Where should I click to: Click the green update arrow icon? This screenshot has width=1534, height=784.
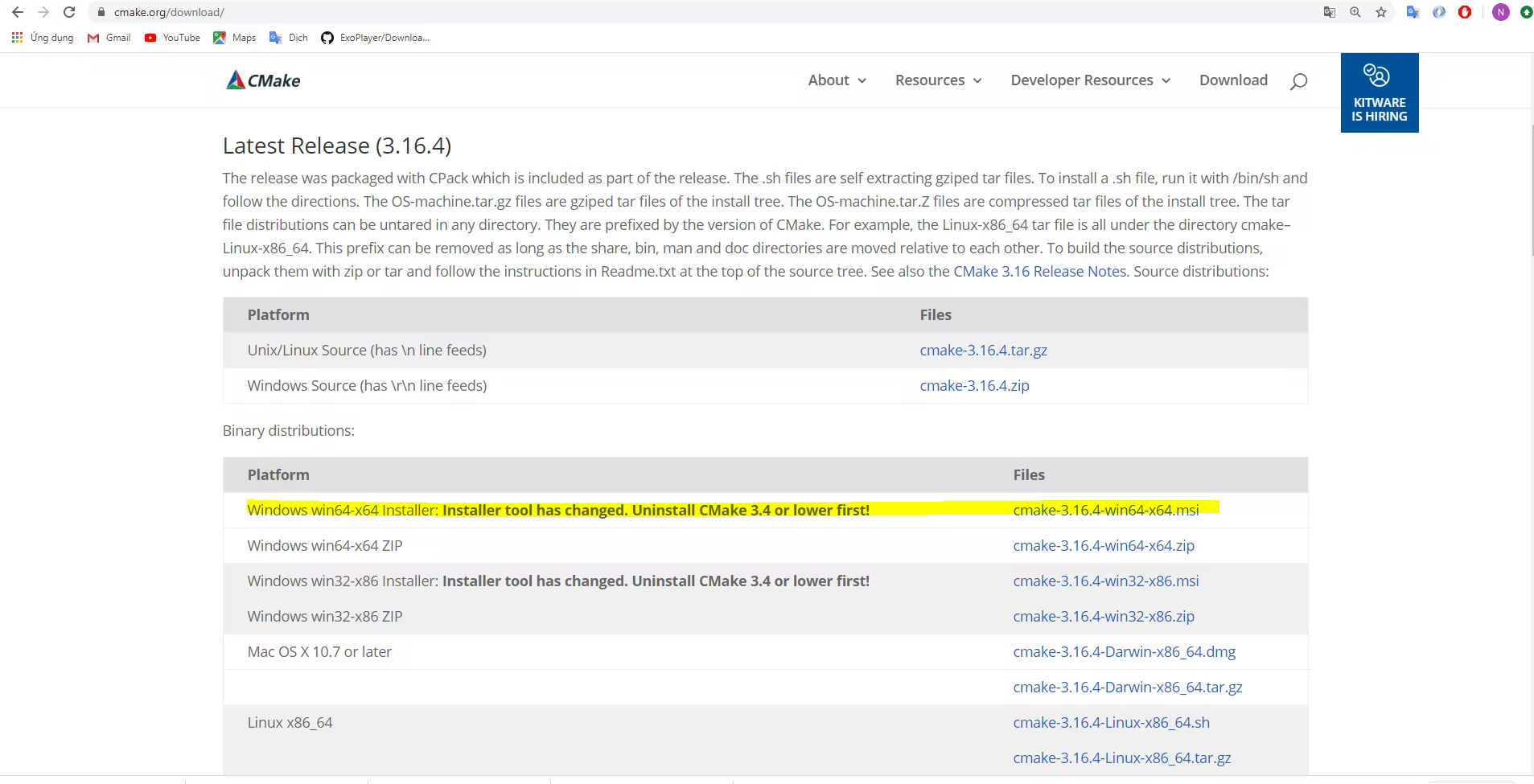[x=1526, y=12]
